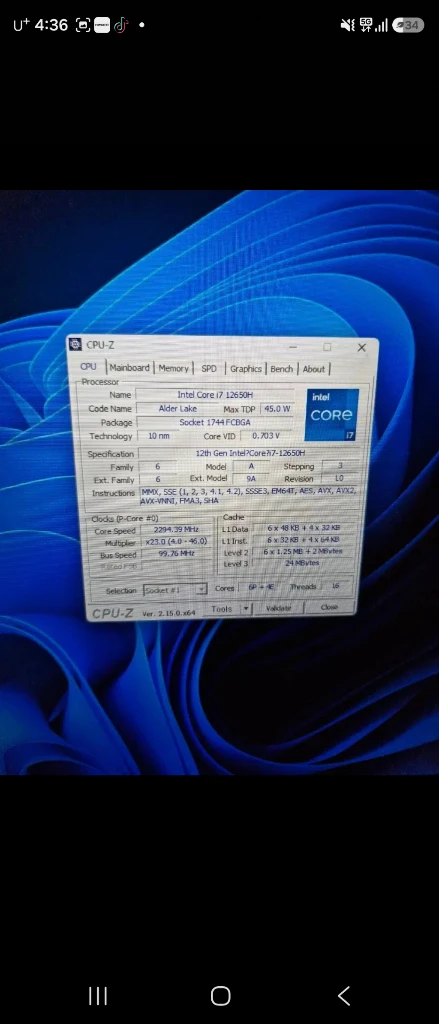Image resolution: width=439 pixels, height=1024 pixels.
Task: Click the Bus Speed value 99.76 MHz
Action: (176, 553)
